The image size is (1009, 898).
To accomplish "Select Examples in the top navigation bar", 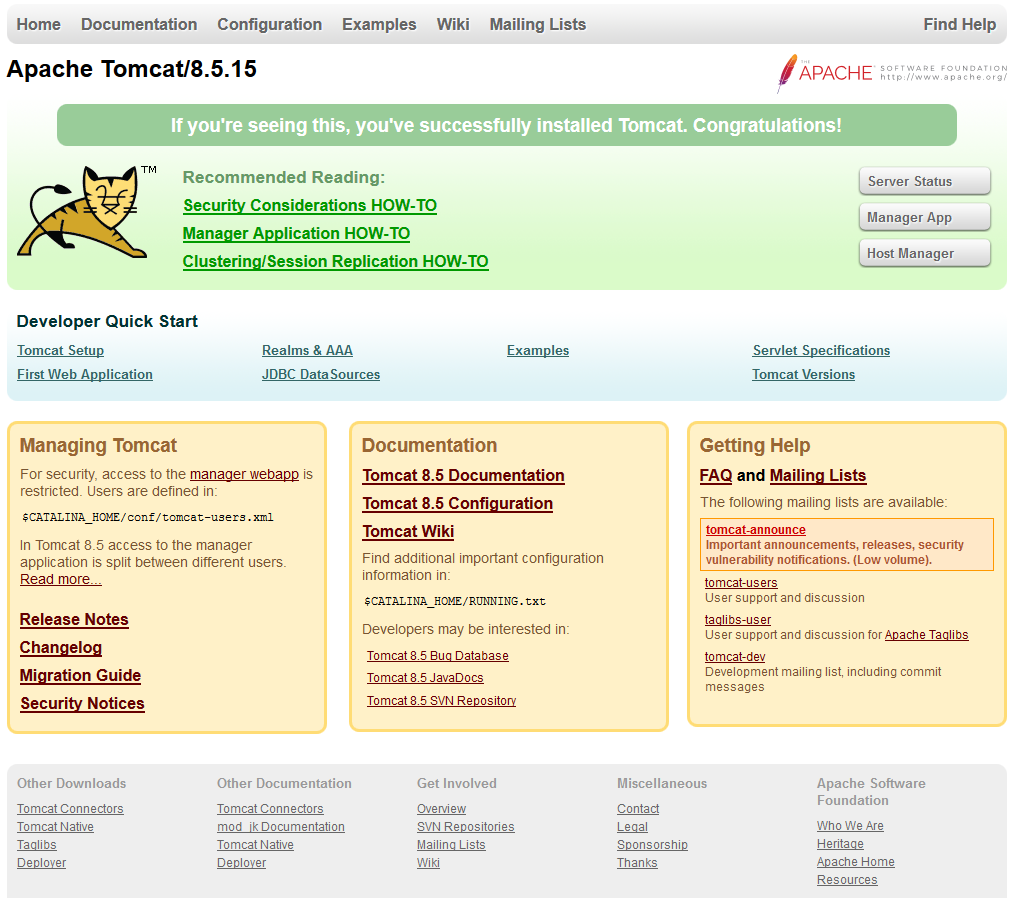I will pyautogui.click(x=379, y=24).
